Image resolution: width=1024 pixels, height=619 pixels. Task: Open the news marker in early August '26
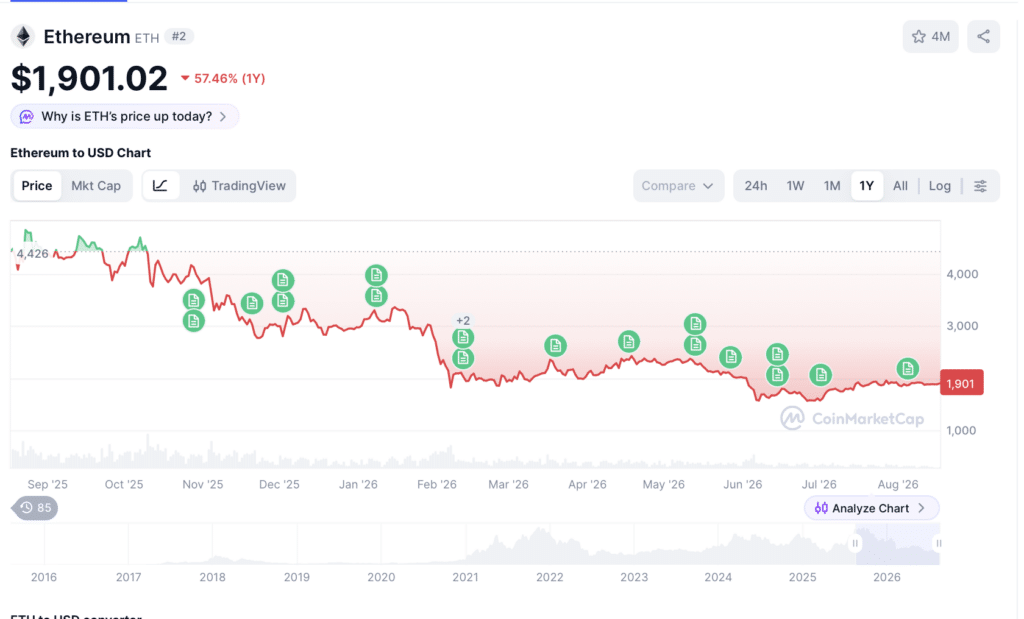(908, 369)
